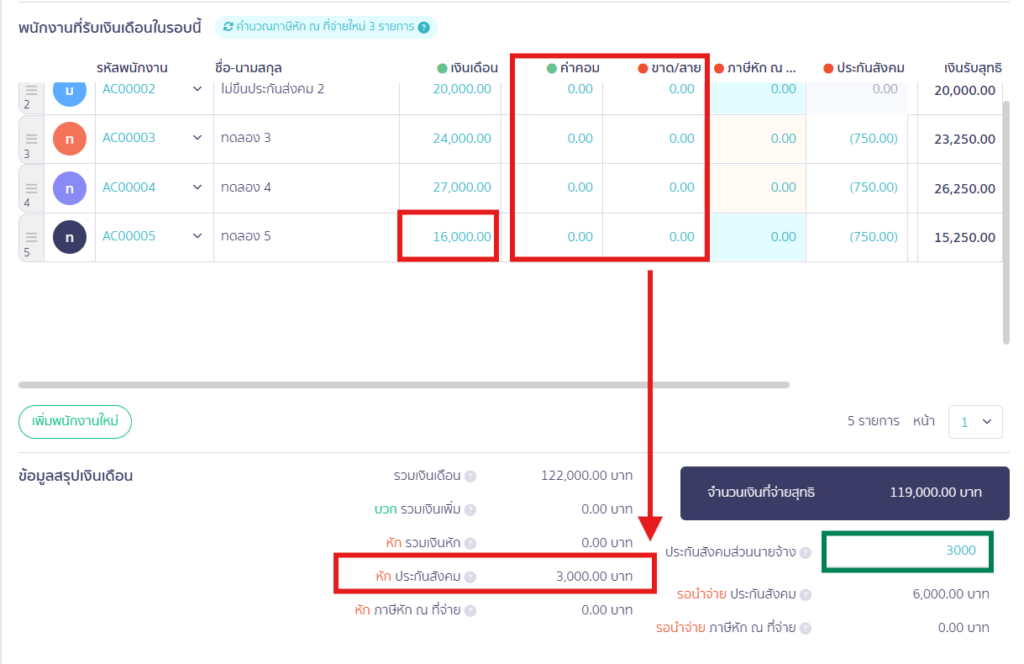Image resolution: width=1024 pixels, height=664 pixels.
Task: Click info icon beside รอนำจ่าย ประกันสังคม
Action: click(805, 595)
